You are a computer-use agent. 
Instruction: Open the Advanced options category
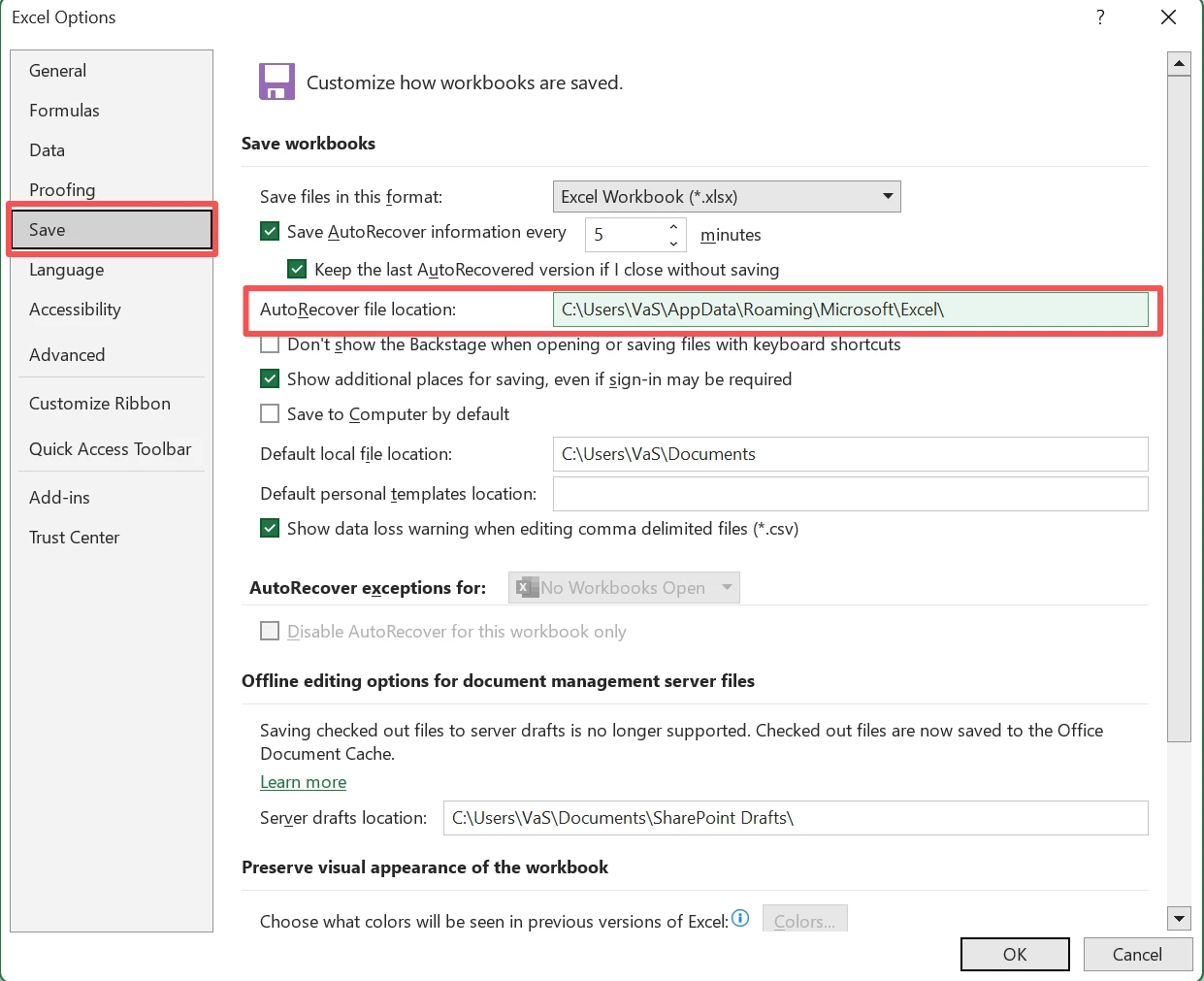111,355
